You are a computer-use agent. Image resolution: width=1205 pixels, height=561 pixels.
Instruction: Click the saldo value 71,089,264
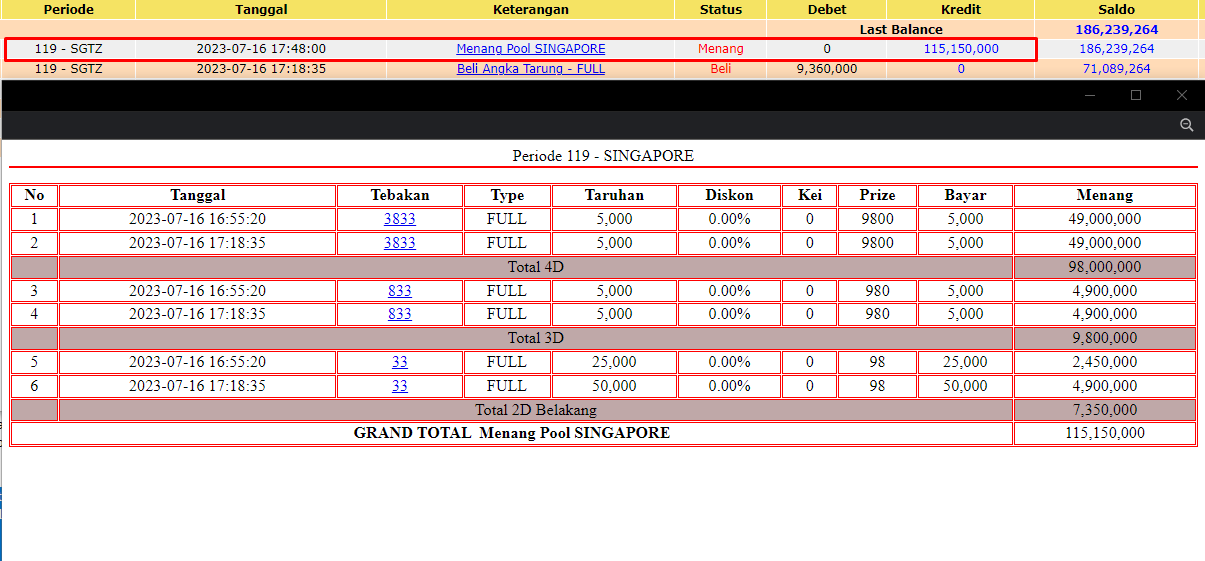[x=1117, y=69]
